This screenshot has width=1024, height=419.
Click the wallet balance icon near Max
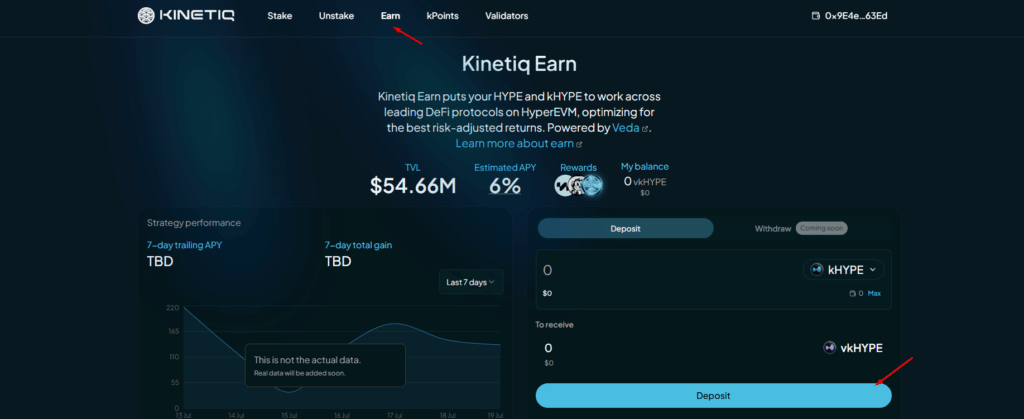[852, 294]
